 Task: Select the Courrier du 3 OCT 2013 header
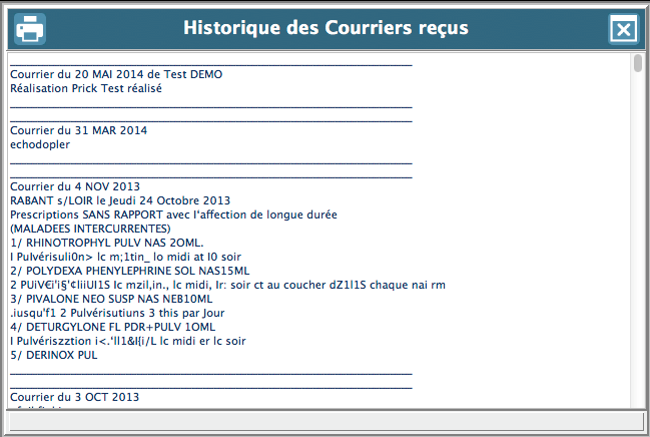click(x=75, y=397)
